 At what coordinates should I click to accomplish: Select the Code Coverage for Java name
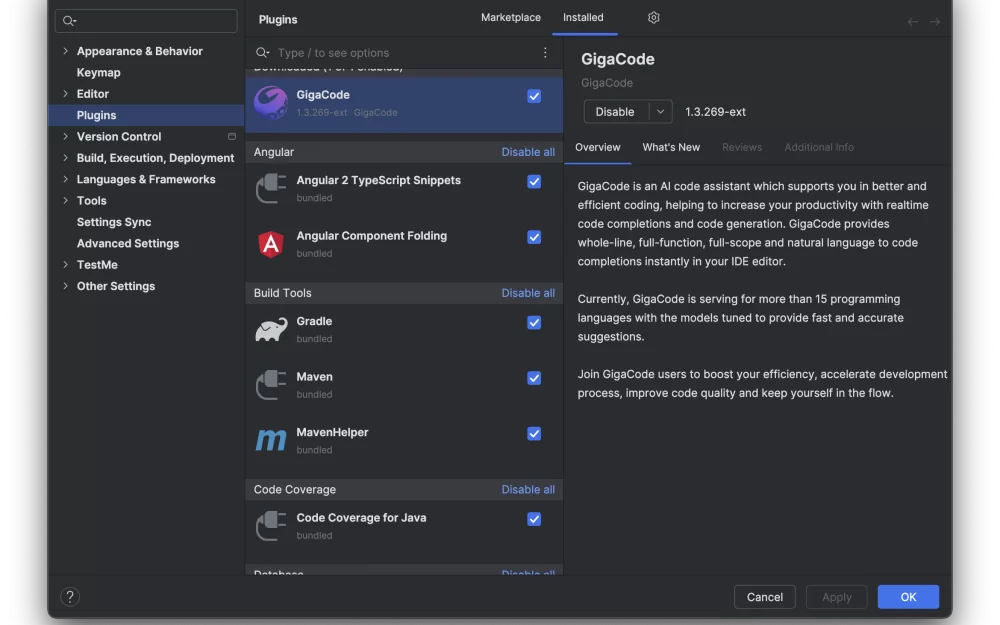click(x=361, y=518)
